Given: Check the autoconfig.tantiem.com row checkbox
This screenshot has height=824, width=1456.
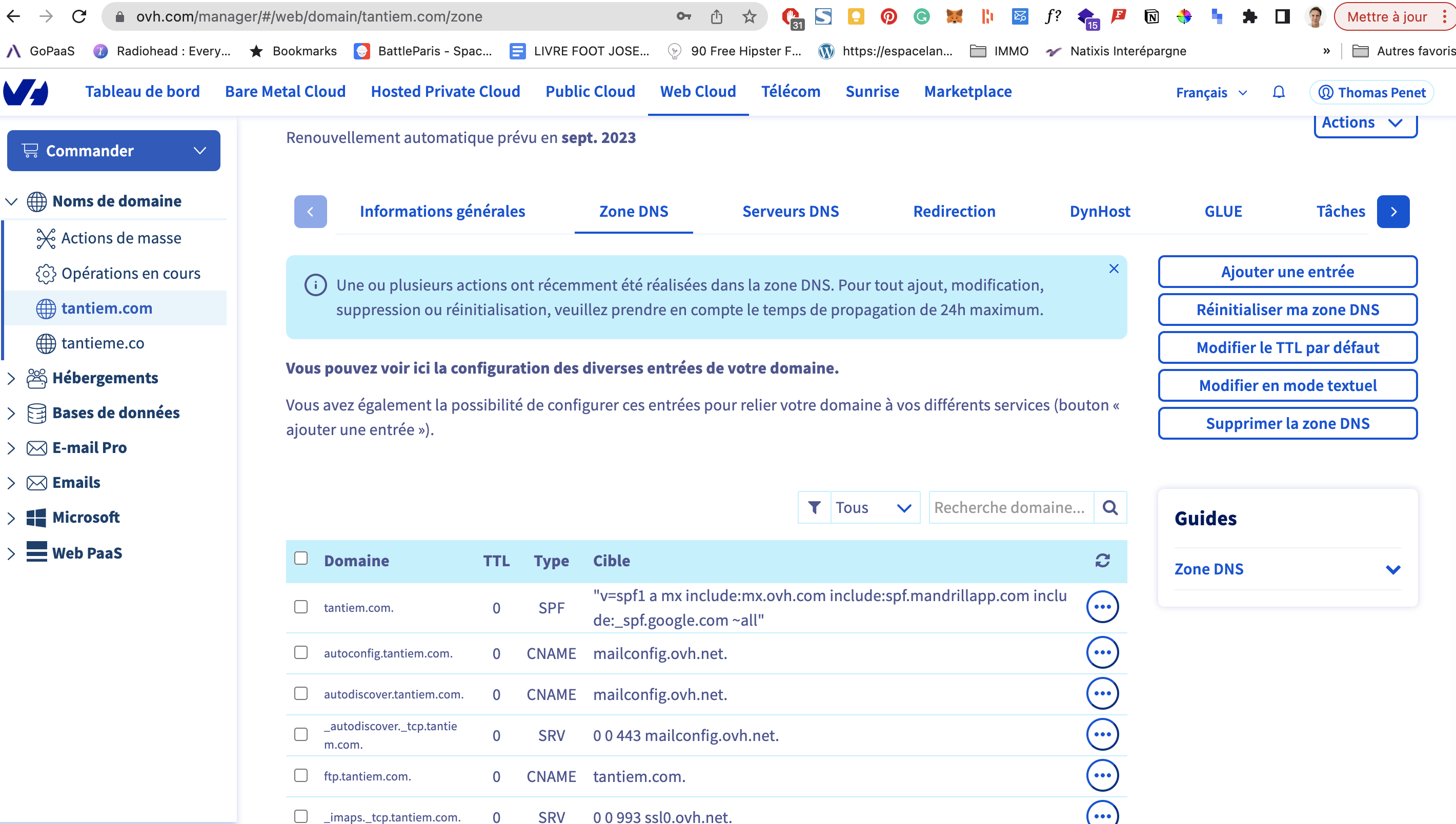Looking at the screenshot, I should coord(300,652).
